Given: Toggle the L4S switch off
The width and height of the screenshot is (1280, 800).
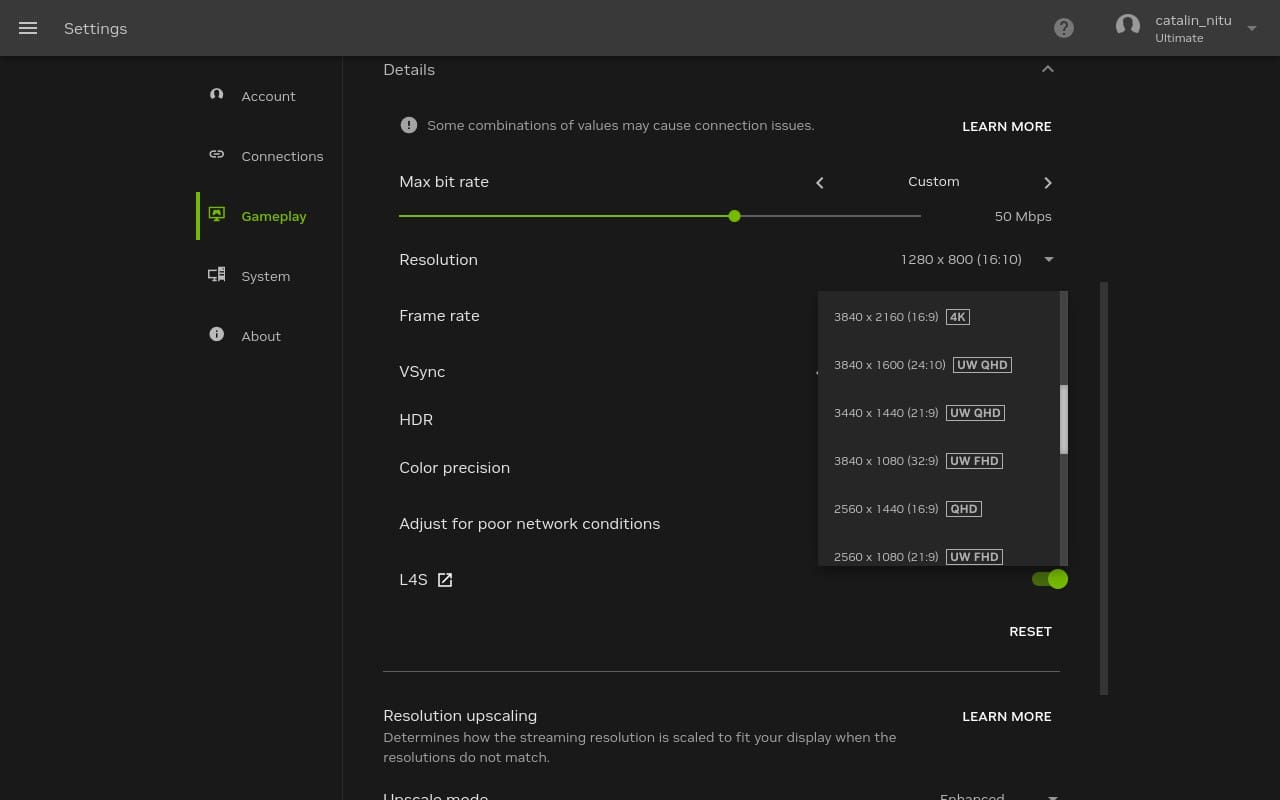Looking at the screenshot, I should pos(1049,579).
